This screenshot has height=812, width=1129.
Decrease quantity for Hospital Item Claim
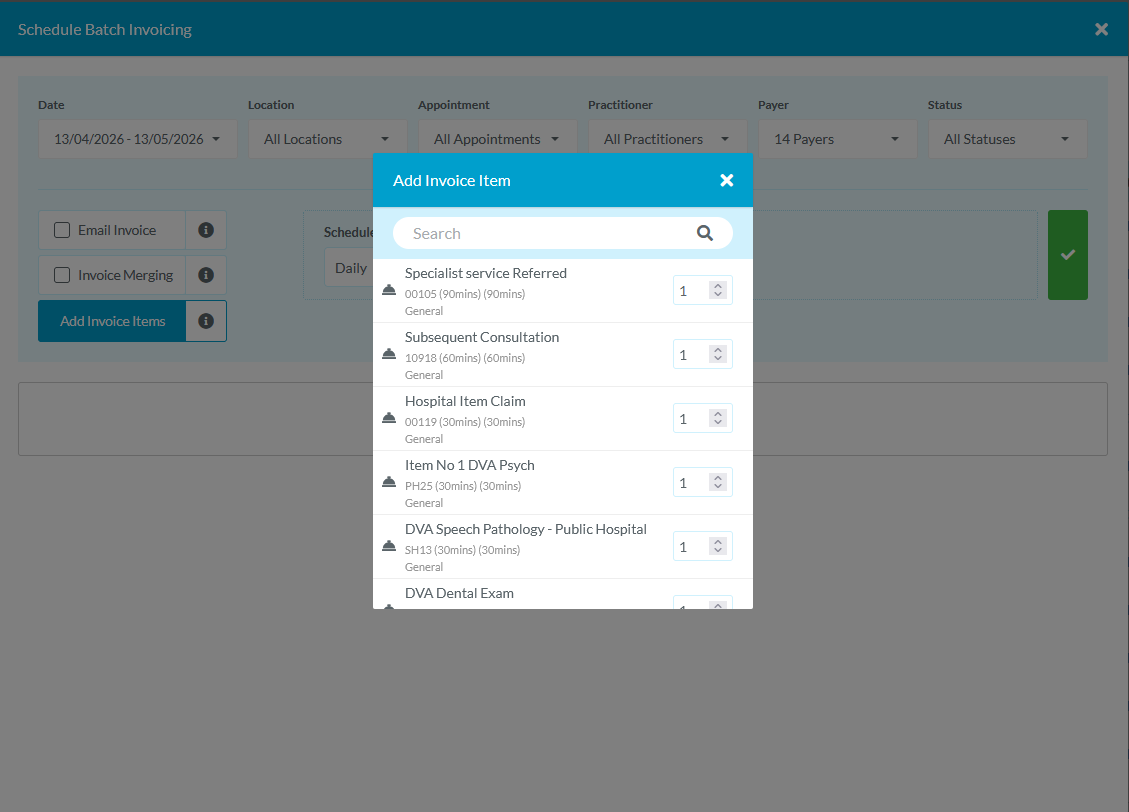coord(718,423)
